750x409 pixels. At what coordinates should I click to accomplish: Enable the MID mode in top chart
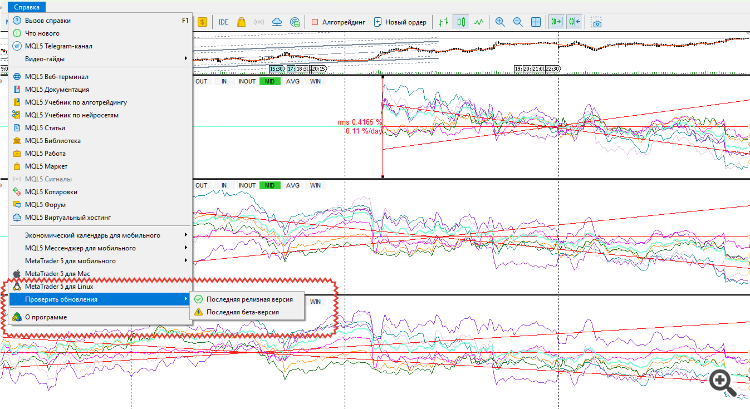[267, 82]
